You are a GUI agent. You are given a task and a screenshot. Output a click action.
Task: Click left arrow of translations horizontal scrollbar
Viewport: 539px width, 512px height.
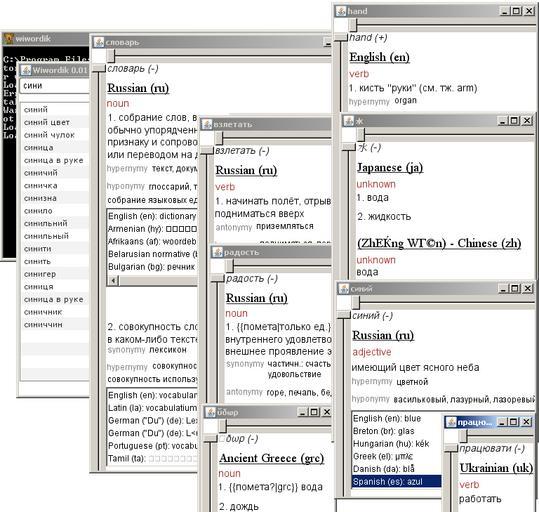(114, 281)
